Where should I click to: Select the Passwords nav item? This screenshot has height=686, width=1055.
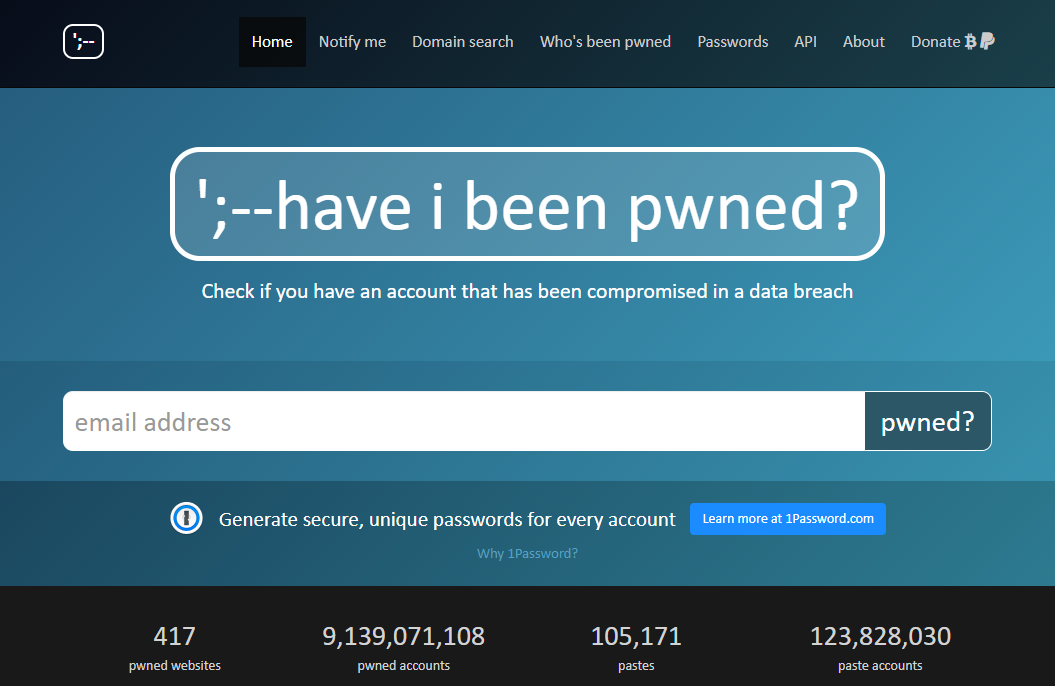[733, 42]
